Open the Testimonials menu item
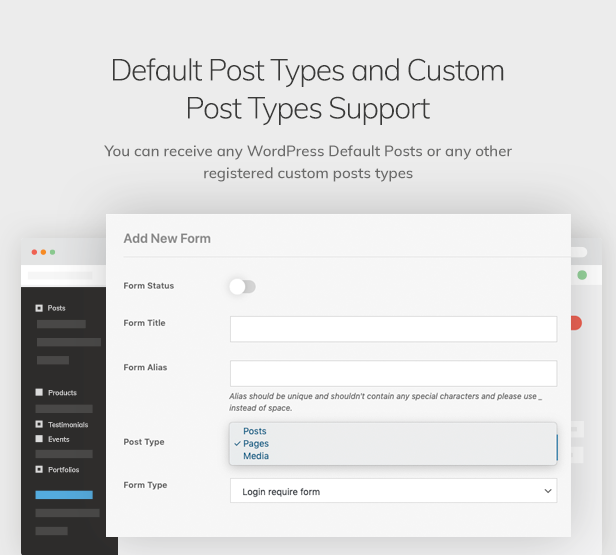Screen dimensions: 616x555 (x=68, y=424)
